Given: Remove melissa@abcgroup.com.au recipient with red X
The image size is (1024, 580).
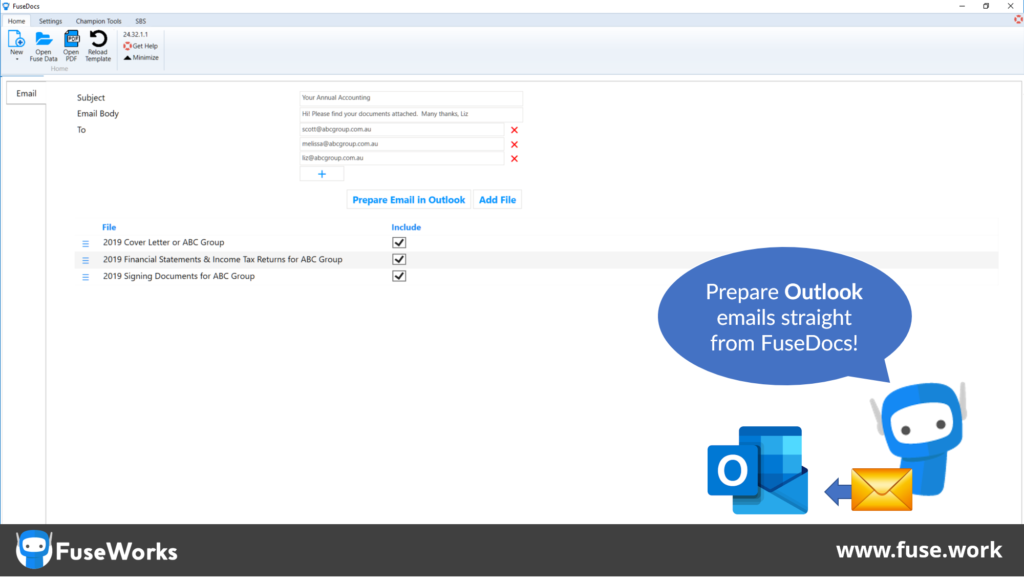Looking at the screenshot, I should pyautogui.click(x=514, y=144).
